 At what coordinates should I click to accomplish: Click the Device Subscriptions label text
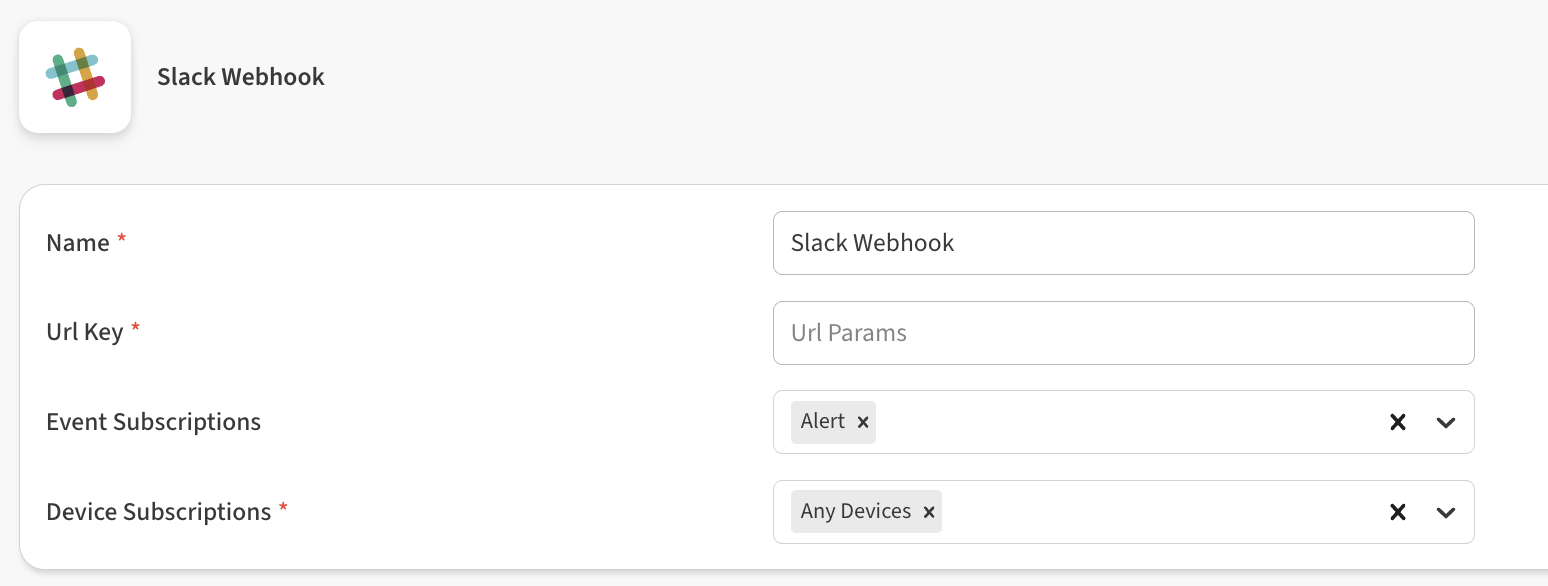pos(157,511)
